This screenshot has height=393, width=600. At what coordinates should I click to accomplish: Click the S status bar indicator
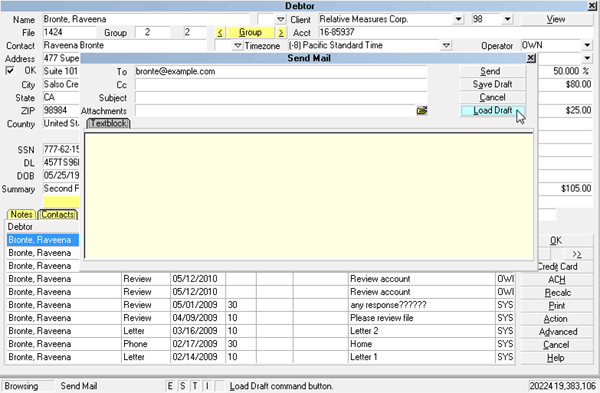pyautogui.click(x=183, y=386)
